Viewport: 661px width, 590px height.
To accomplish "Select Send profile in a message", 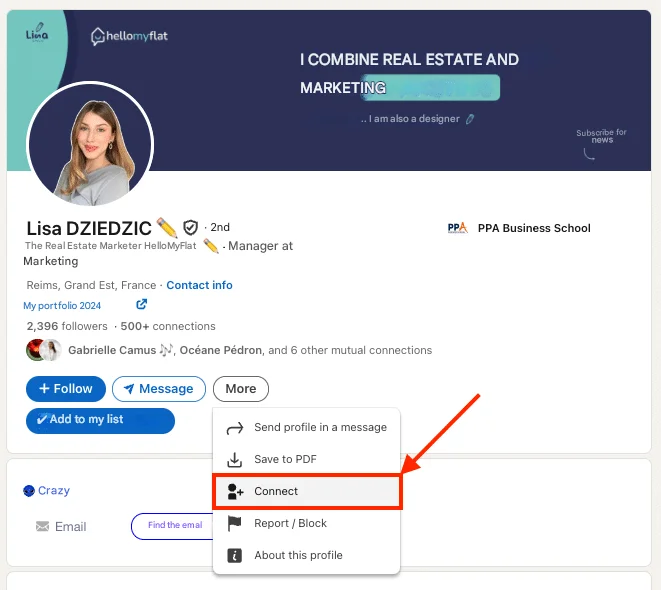I will click(306, 427).
